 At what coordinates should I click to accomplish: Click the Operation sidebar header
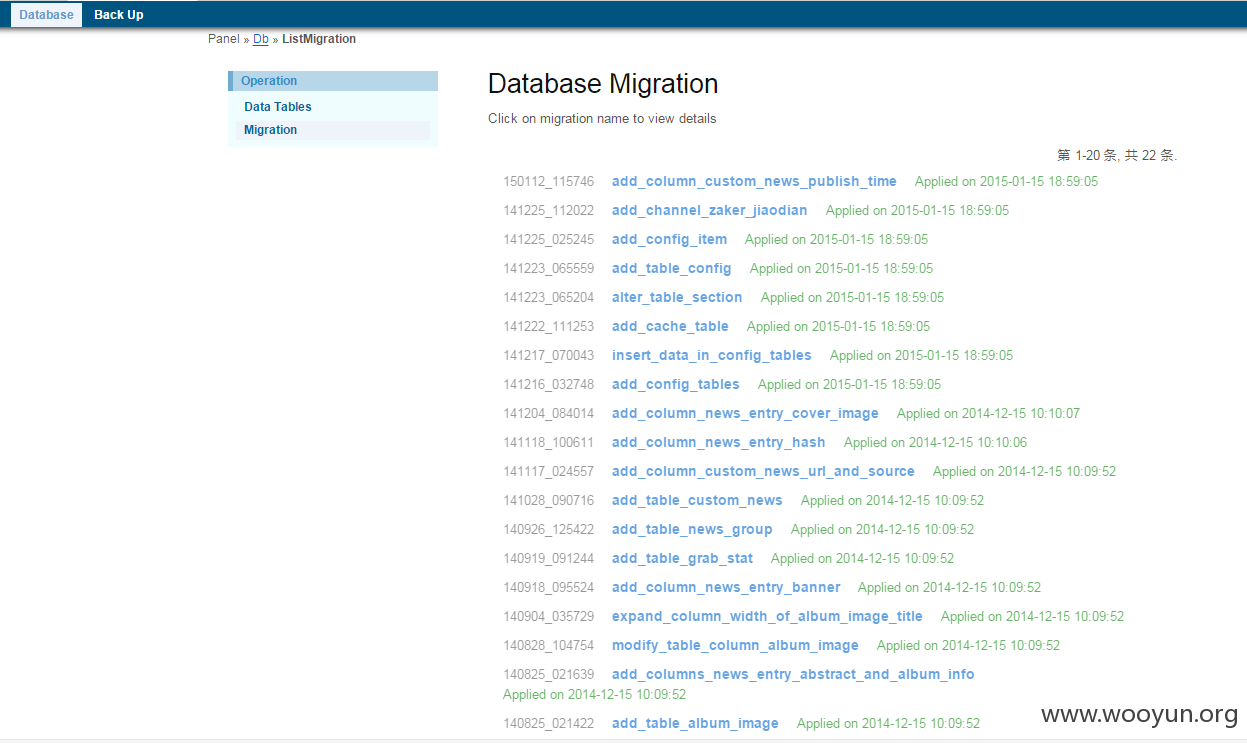333,81
